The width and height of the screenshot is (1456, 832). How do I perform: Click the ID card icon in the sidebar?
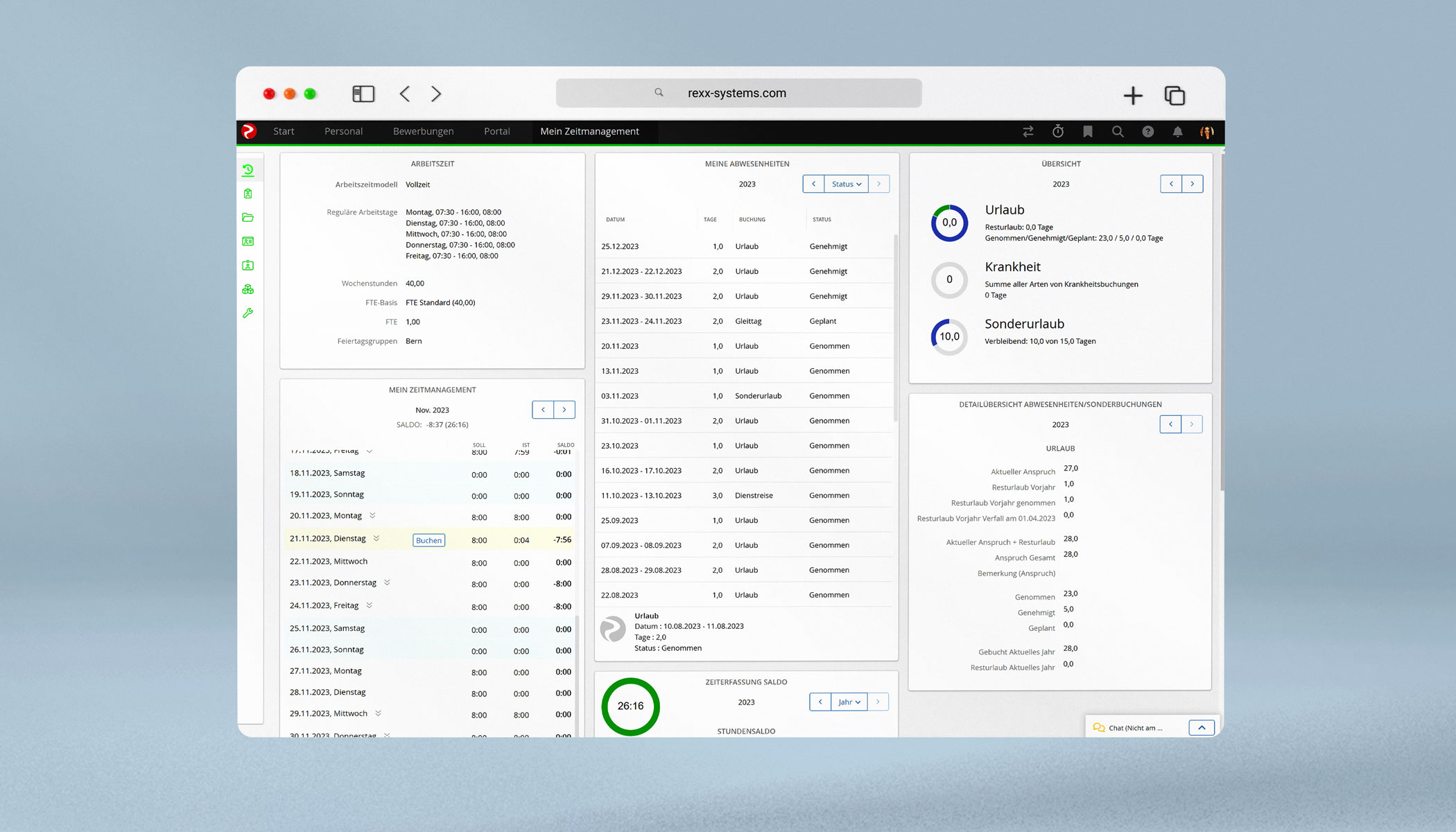[x=248, y=241]
